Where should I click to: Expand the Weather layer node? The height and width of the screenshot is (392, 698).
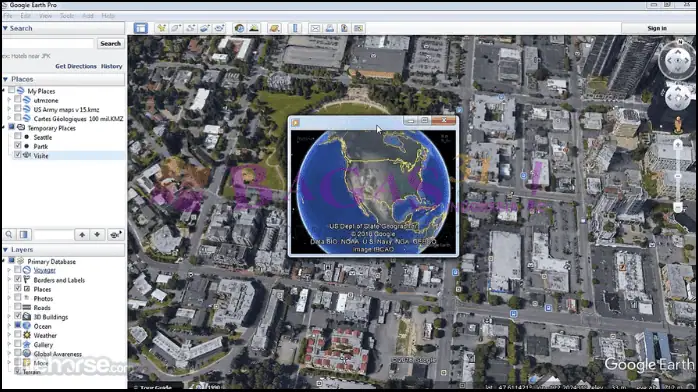pos(9,335)
